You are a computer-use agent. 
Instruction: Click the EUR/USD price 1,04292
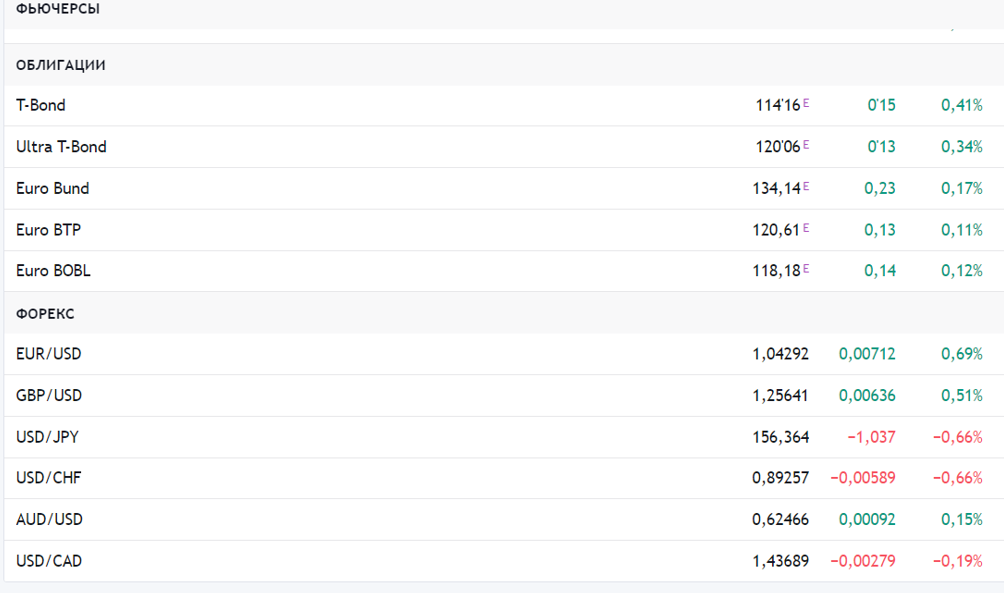(780, 354)
